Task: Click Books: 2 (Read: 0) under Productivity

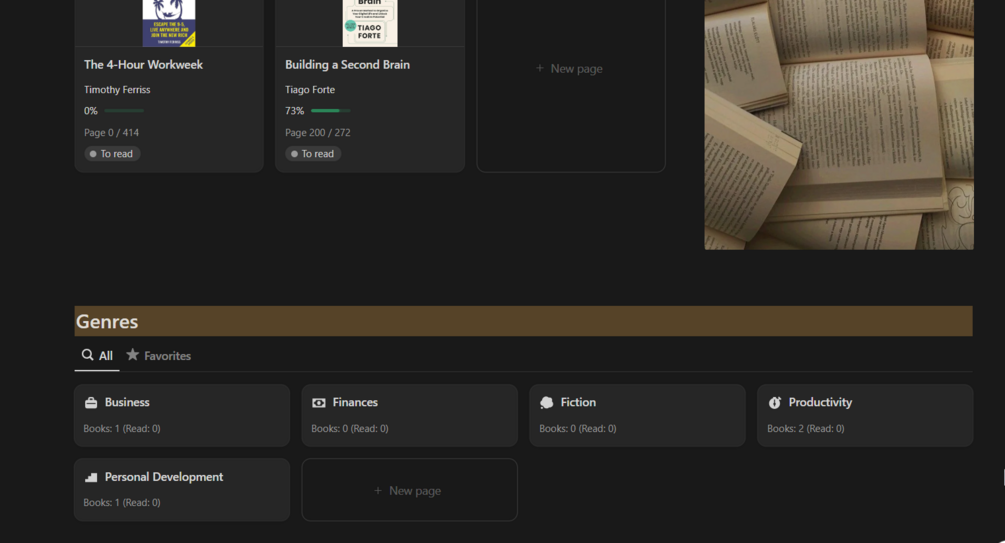Action: [806, 429]
